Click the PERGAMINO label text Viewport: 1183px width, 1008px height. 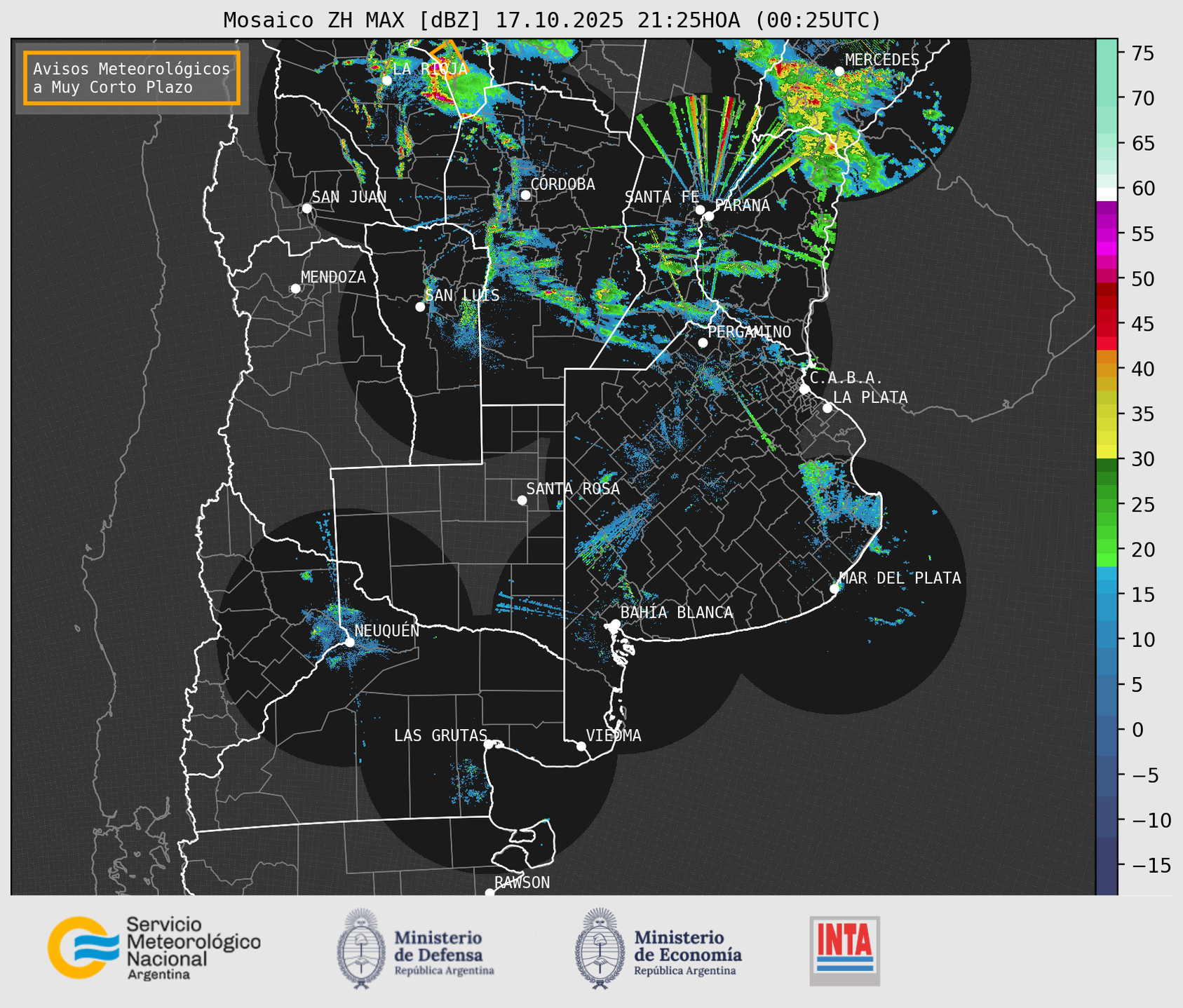coord(750,332)
